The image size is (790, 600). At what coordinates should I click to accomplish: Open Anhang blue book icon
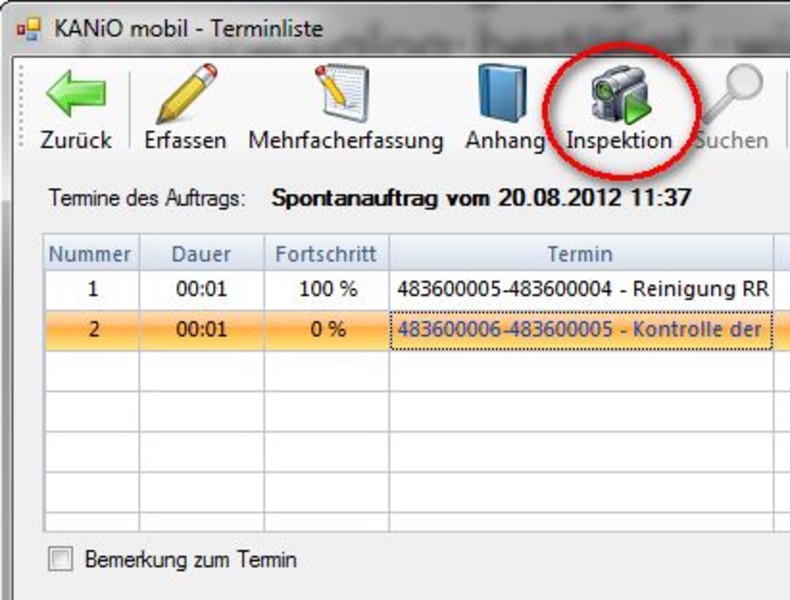(x=504, y=108)
